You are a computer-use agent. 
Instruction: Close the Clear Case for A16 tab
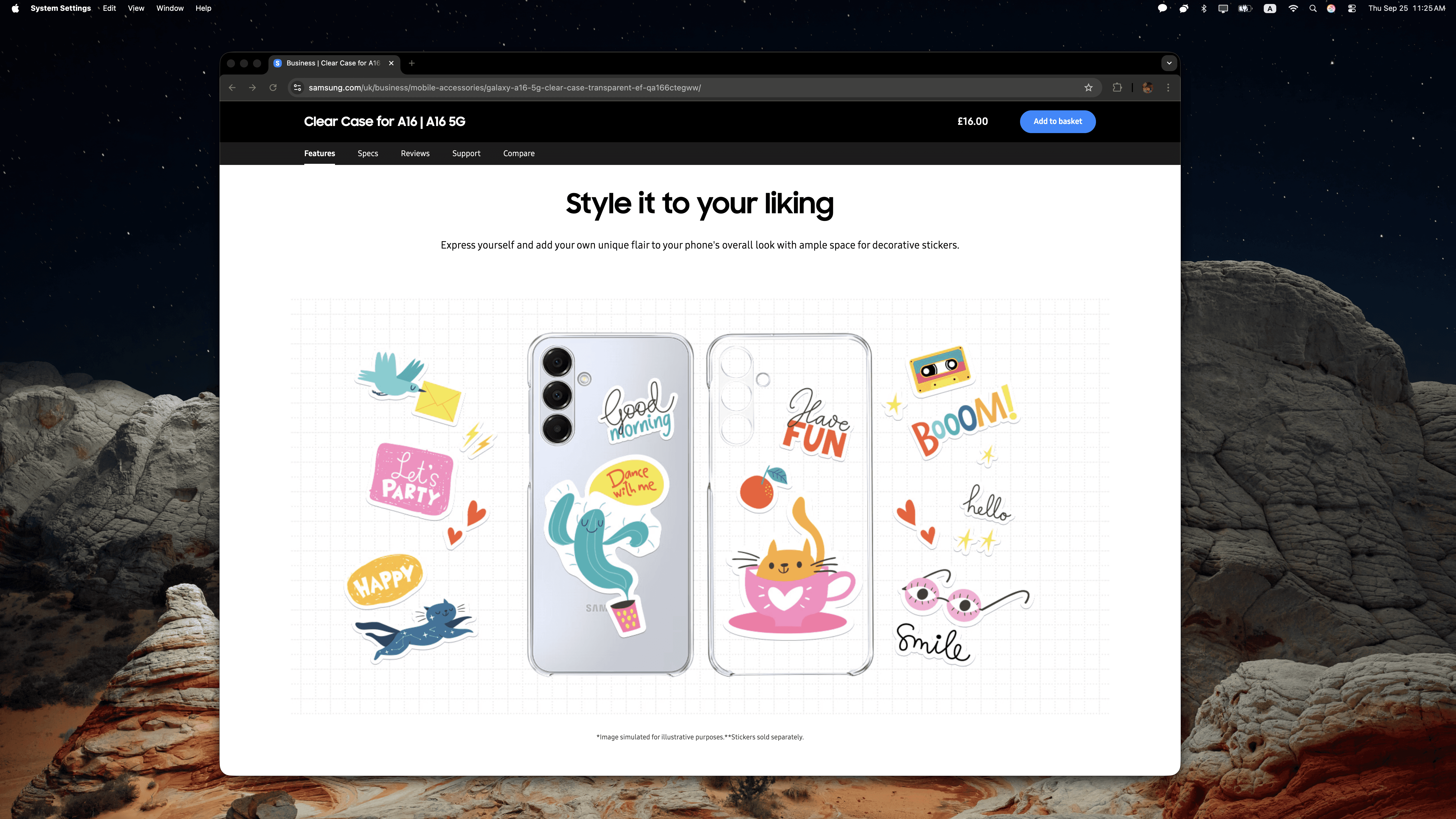[391, 63]
